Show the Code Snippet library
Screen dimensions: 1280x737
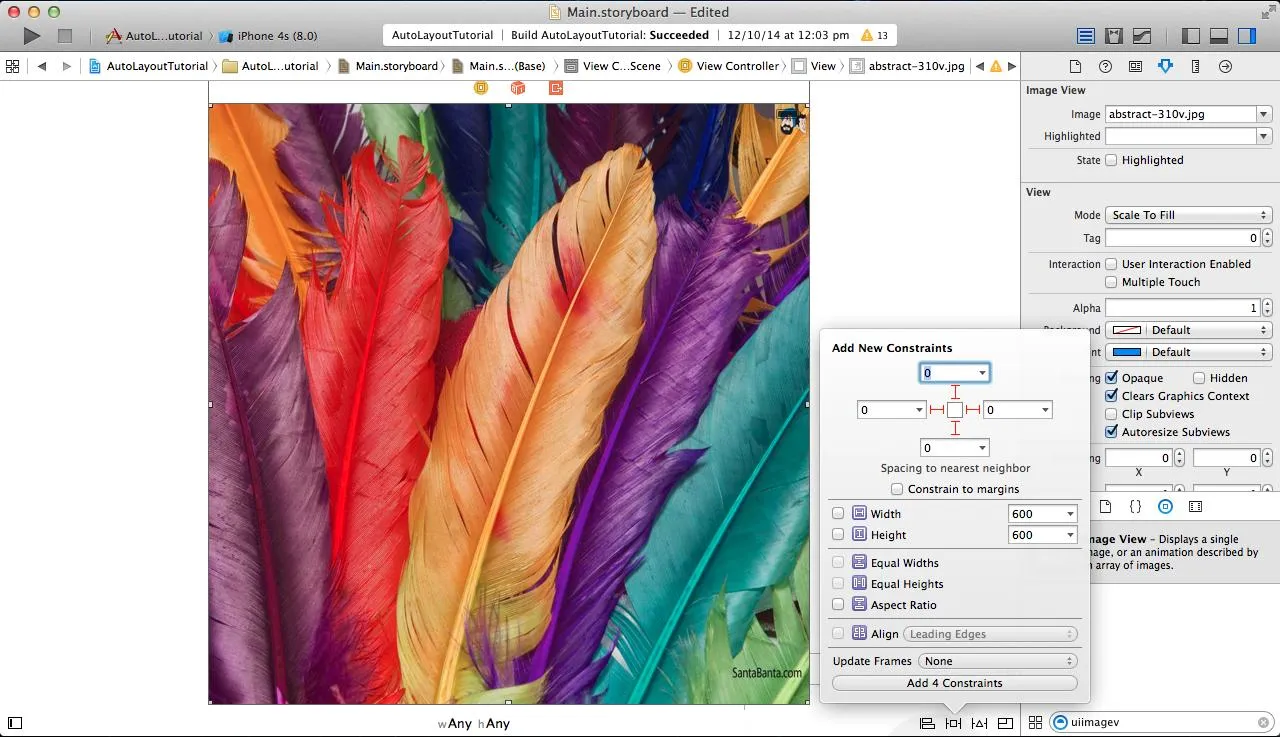click(1135, 507)
